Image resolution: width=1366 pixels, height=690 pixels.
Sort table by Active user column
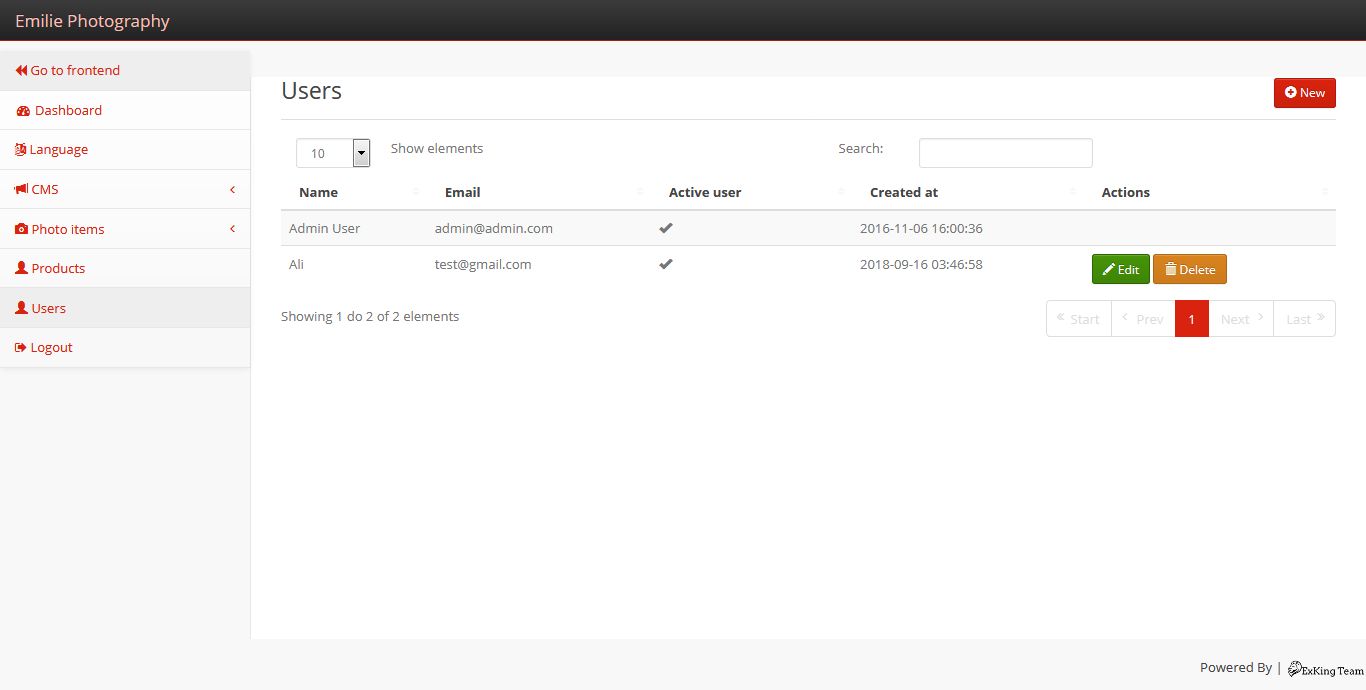point(751,192)
